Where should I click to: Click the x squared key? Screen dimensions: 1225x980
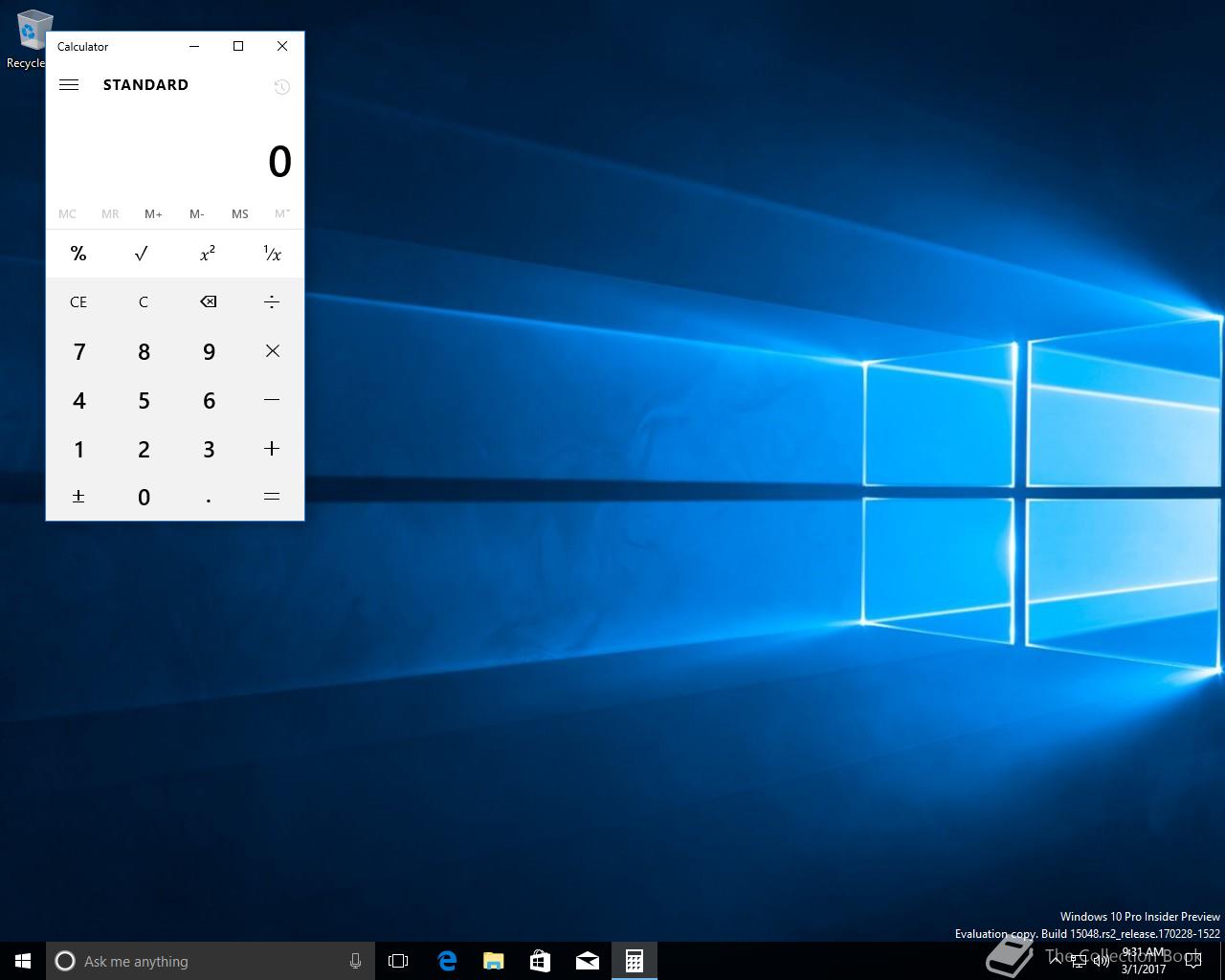coord(208,254)
